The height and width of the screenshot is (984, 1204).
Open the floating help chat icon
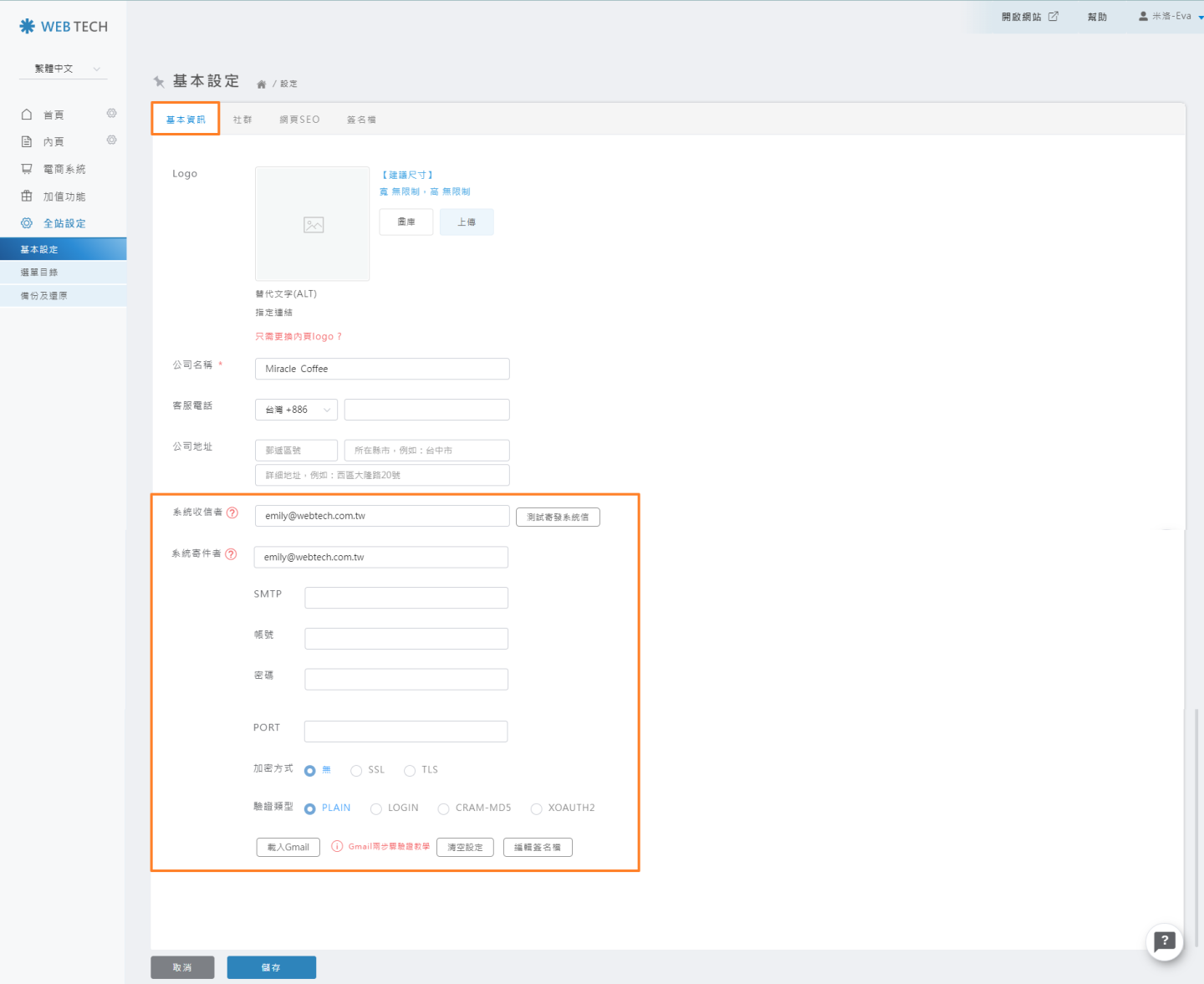tap(1164, 942)
